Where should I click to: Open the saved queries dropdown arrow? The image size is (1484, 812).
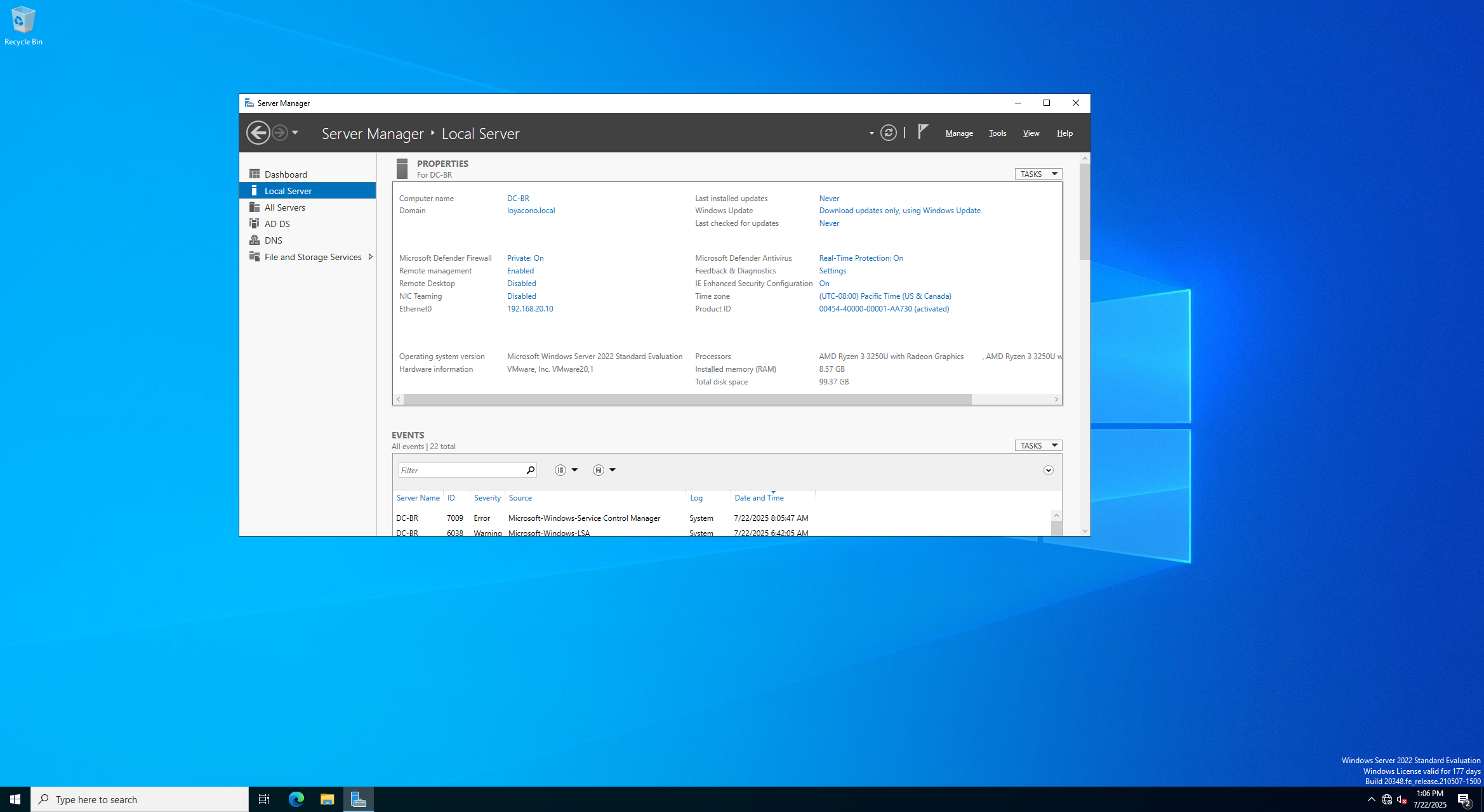[x=613, y=470]
